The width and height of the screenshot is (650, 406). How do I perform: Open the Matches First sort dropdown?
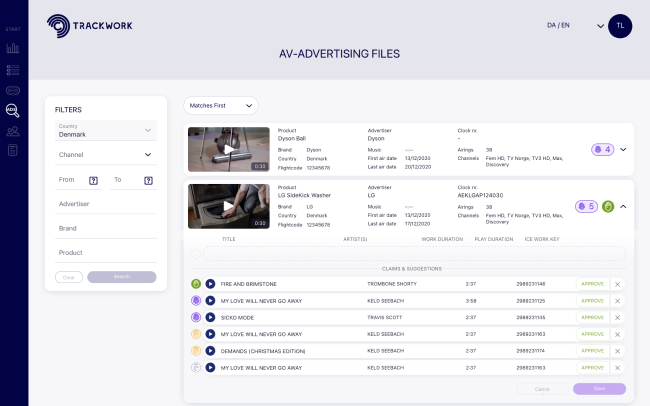point(221,106)
